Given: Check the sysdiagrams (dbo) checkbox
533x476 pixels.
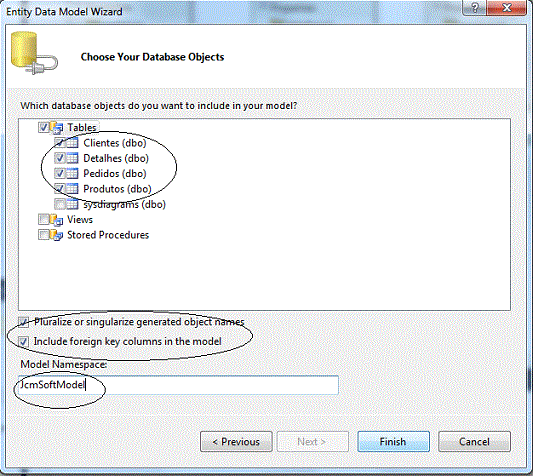Looking at the screenshot, I should pos(59,204).
